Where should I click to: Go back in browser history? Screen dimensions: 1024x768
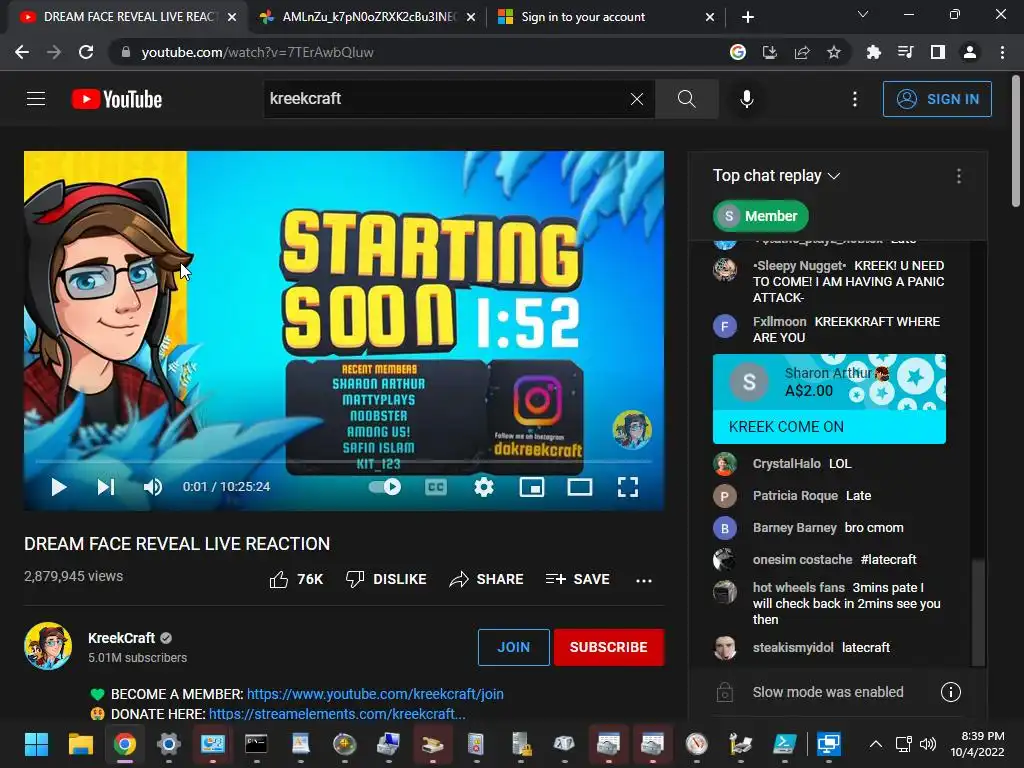22,52
